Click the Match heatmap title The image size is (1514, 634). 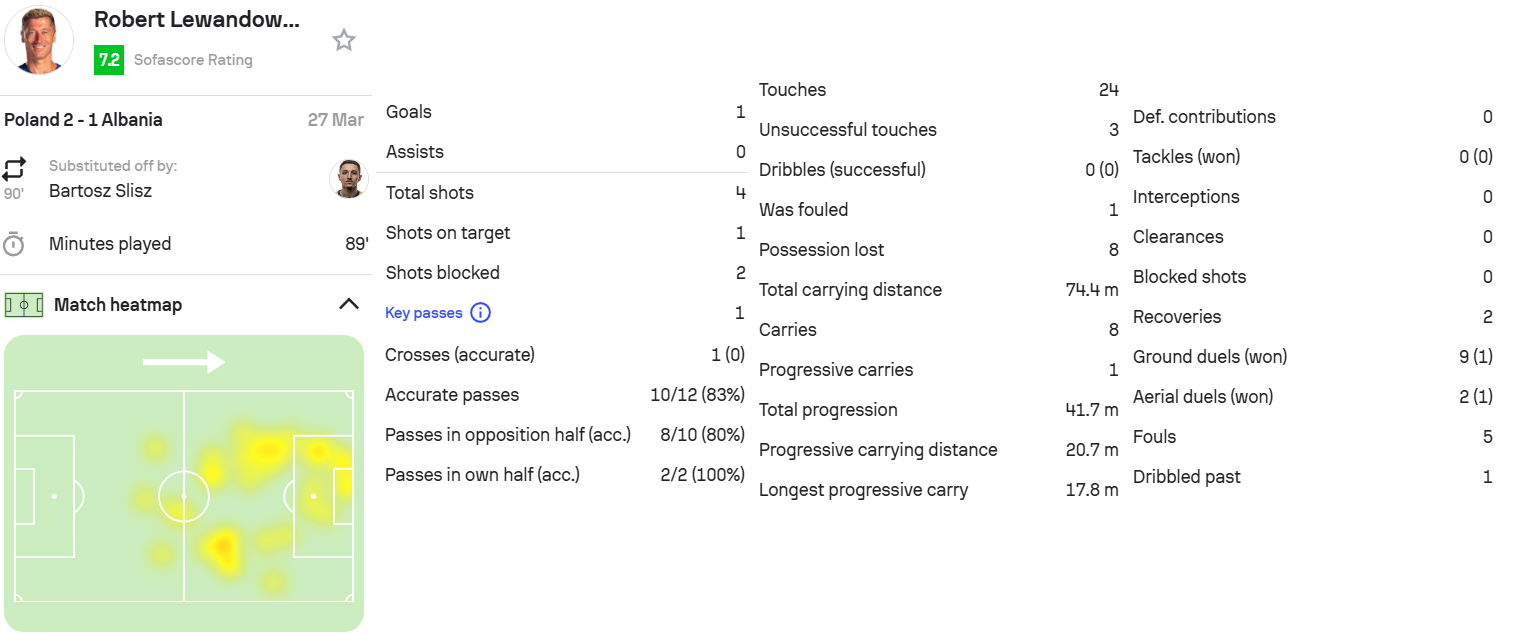[118, 305]
